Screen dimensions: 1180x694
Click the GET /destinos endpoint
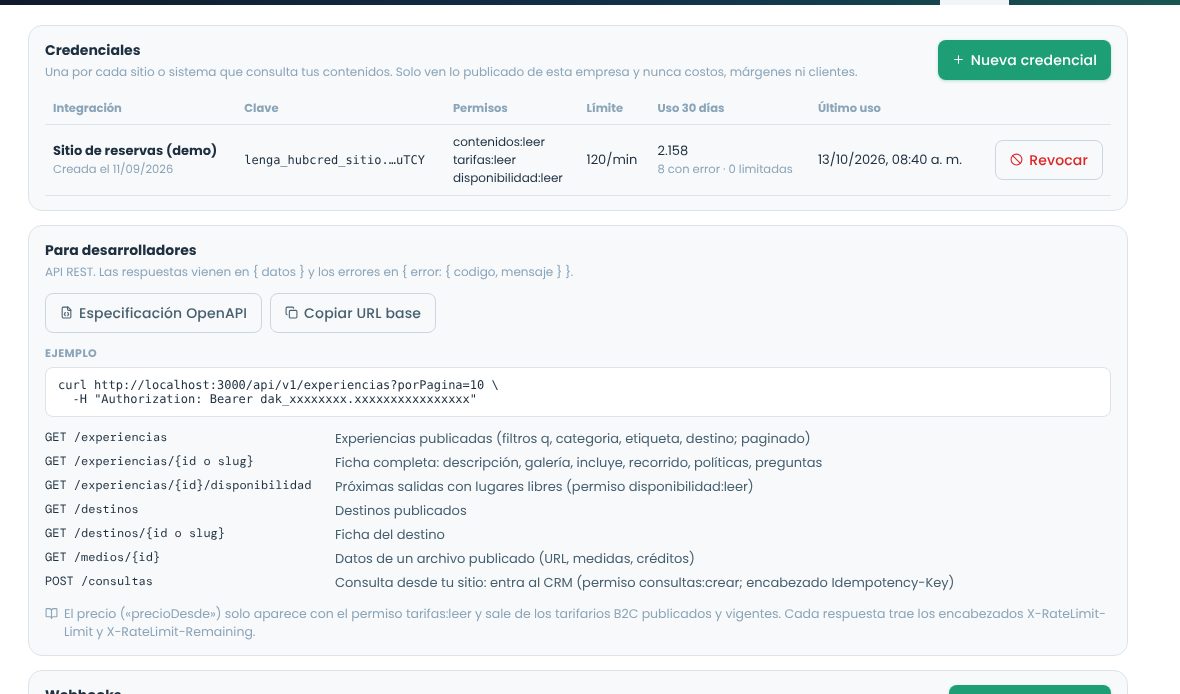click(92, 509)
